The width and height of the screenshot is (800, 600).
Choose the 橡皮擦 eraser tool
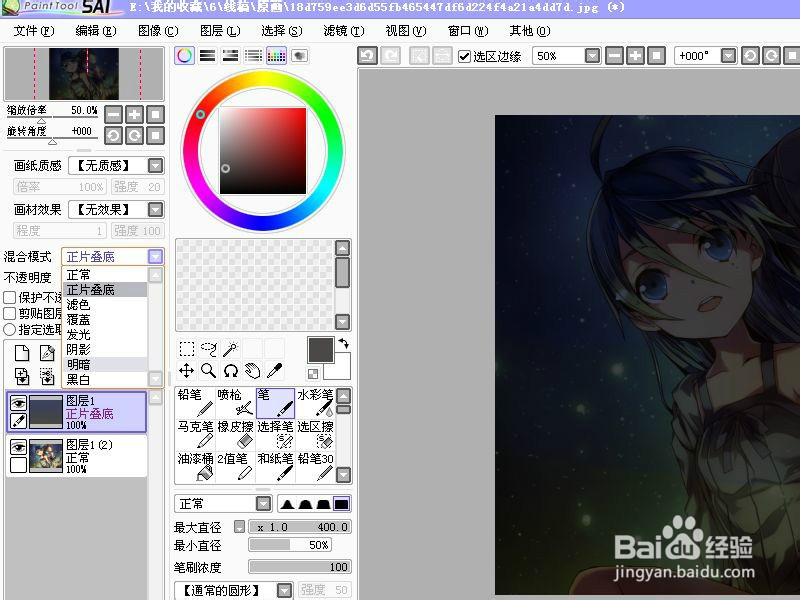coord(235,434)
